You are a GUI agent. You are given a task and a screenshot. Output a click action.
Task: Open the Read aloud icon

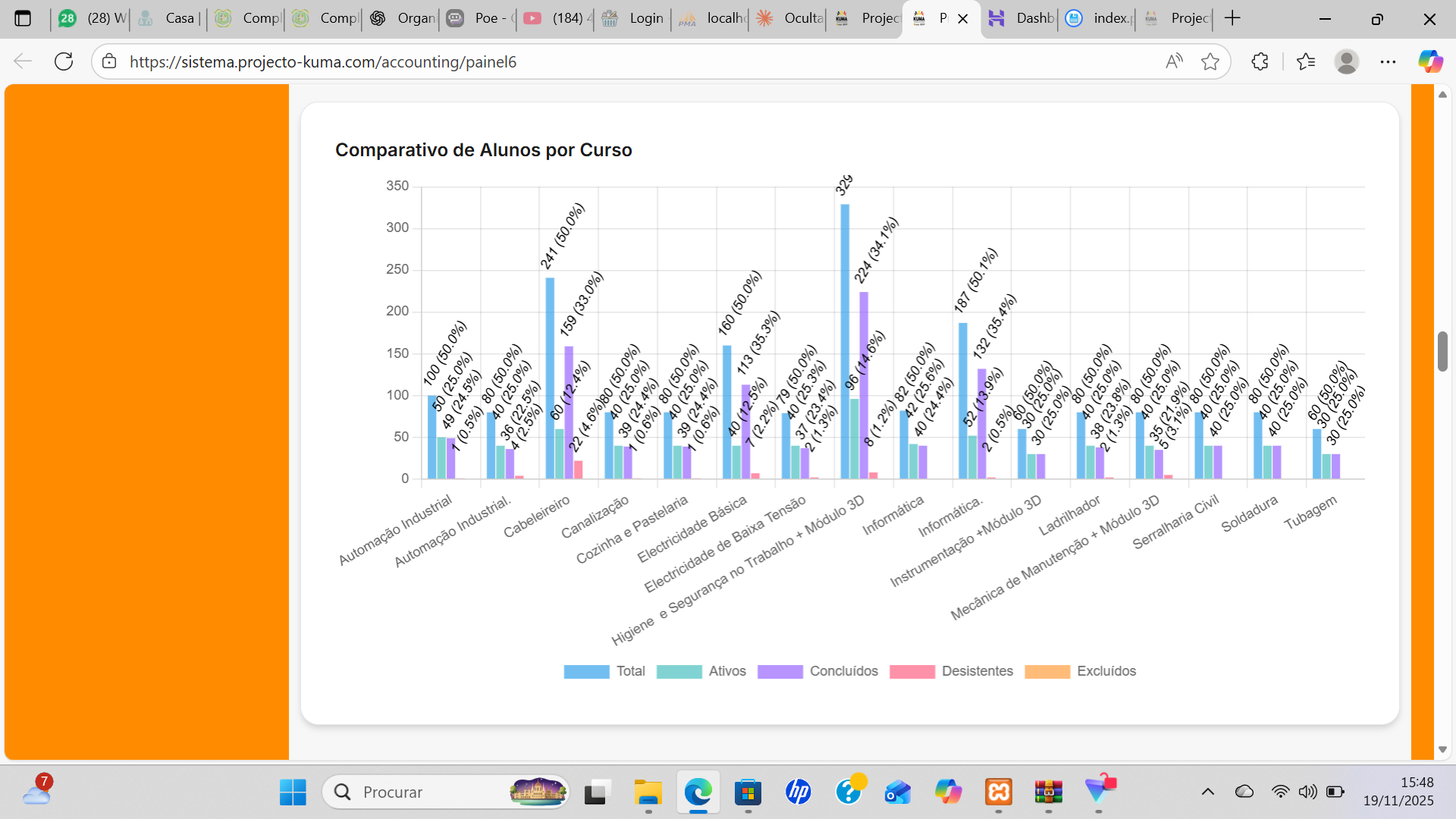[1174, 61]
